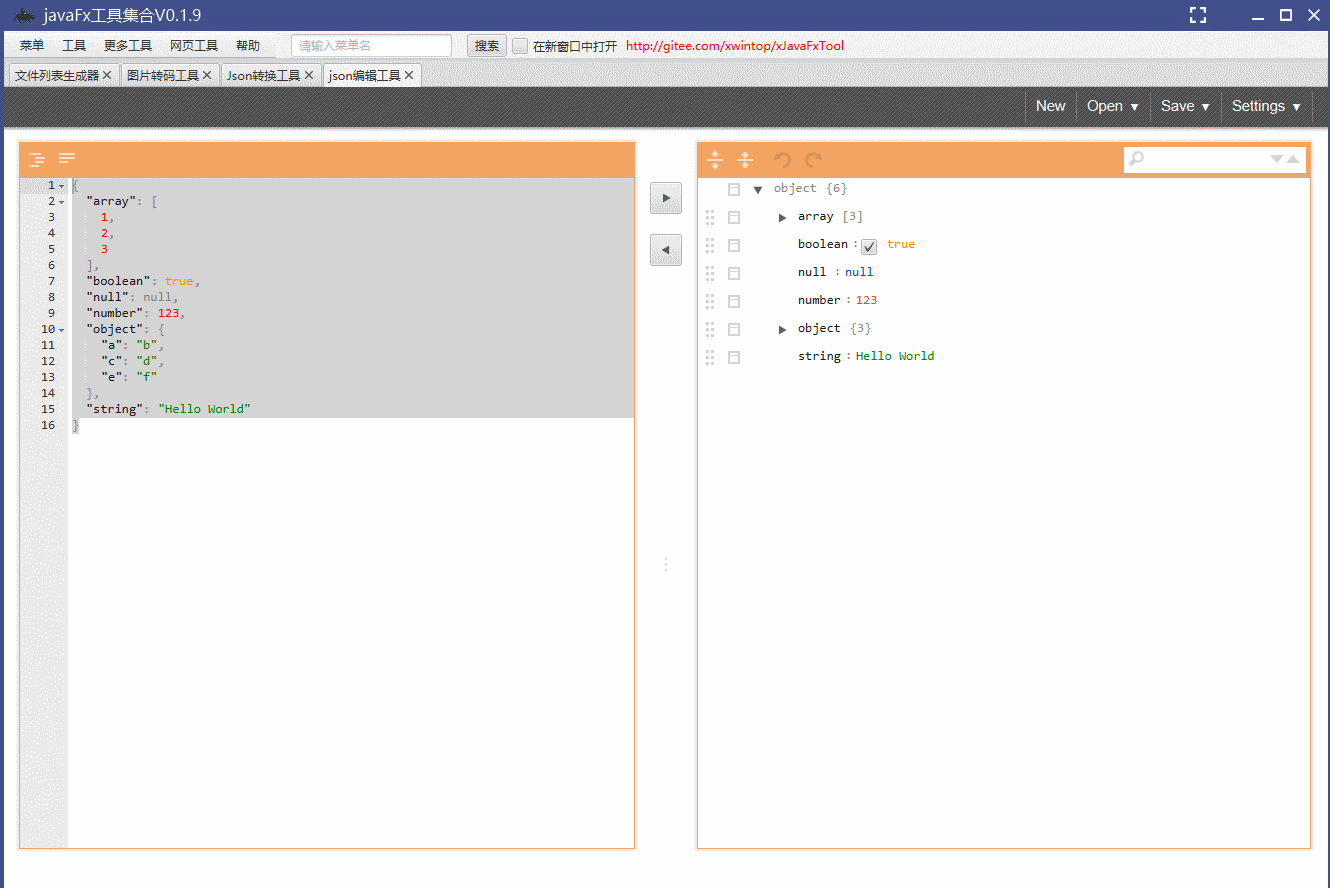Close the 文件列表生成器 tab

[107, 75]
